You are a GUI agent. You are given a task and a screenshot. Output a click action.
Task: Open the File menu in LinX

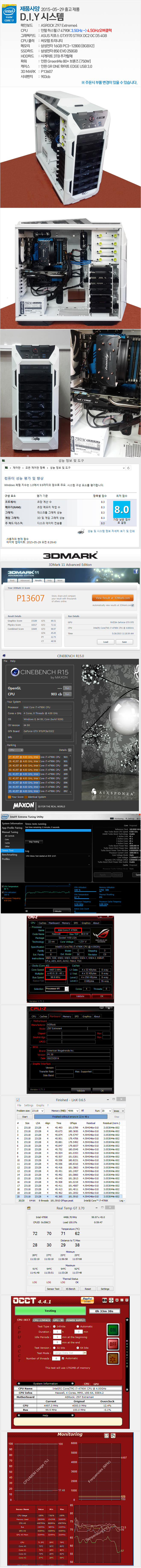tap(19, 1105)
